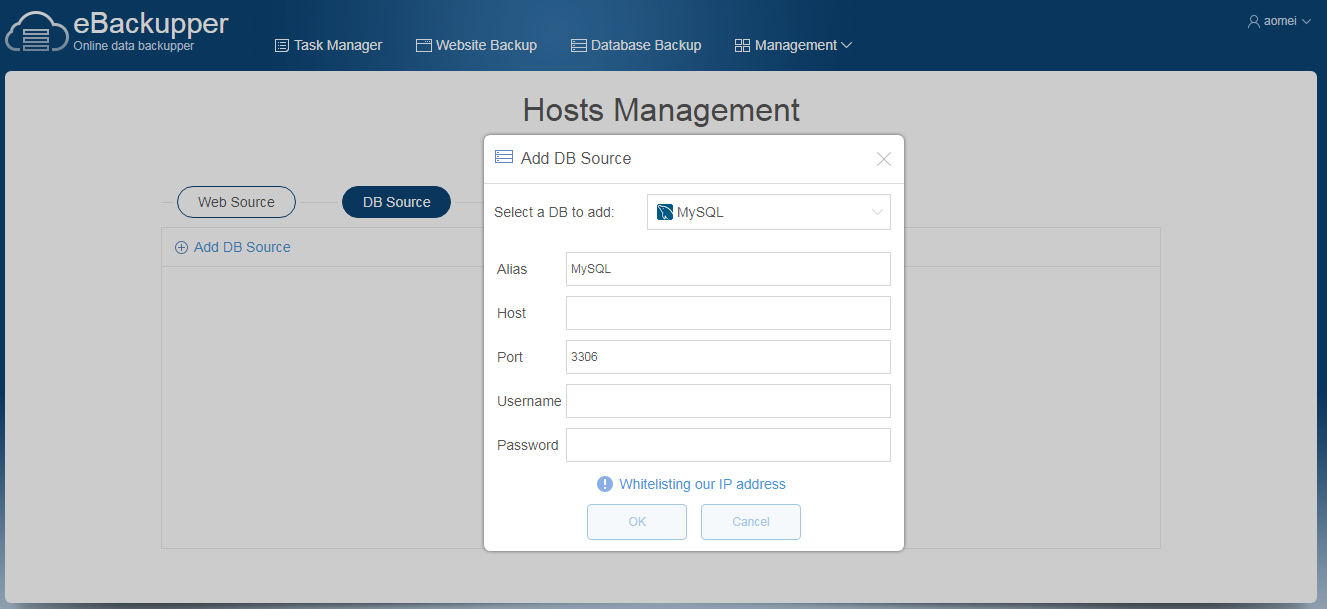This screenshot has height=609, width=1327.
Task: Open the Select a DB dropdown
Action: pos(769,212)
